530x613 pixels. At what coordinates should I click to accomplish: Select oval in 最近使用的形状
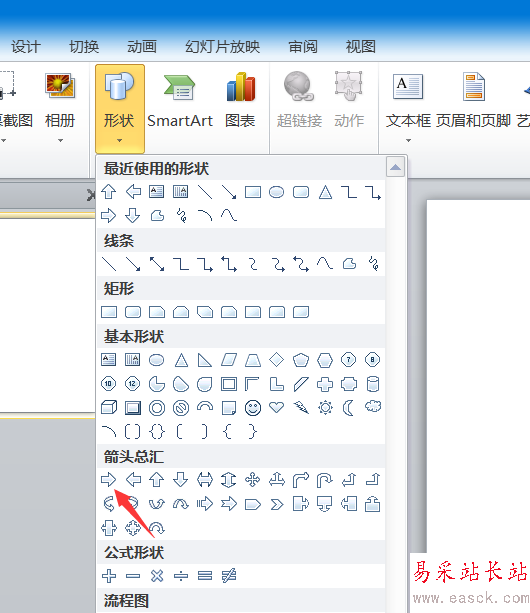277,192
